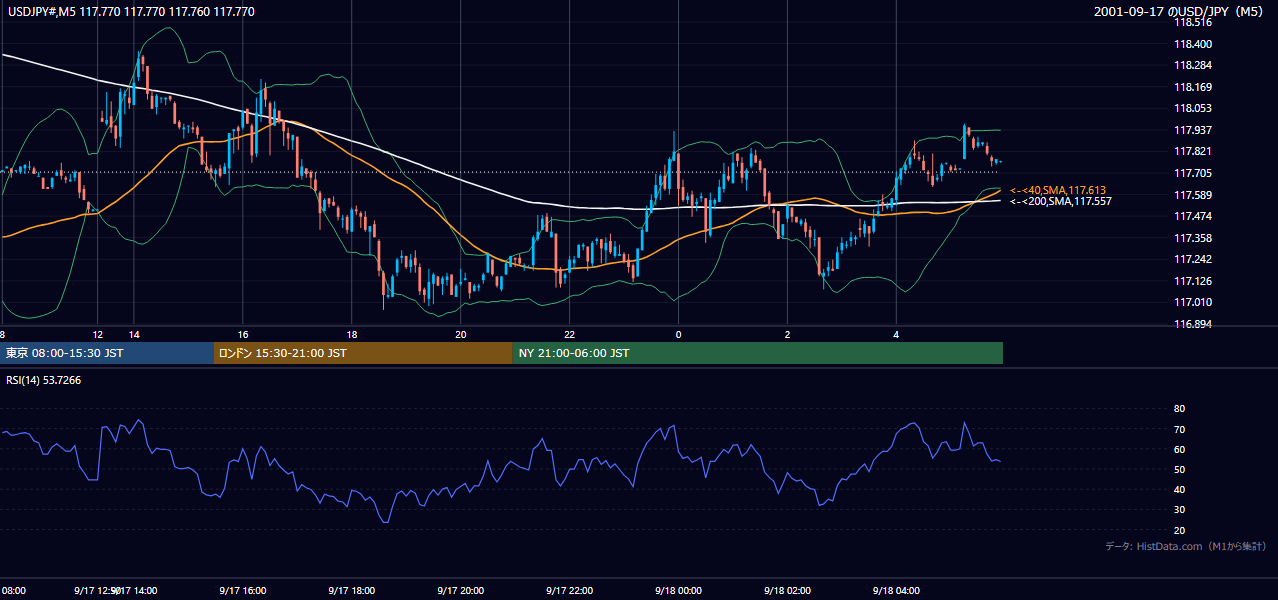Select the 東京 08:00-15:30 JST session bar
The height and width of the screenshot is (600, 1278).
(107, 353)
